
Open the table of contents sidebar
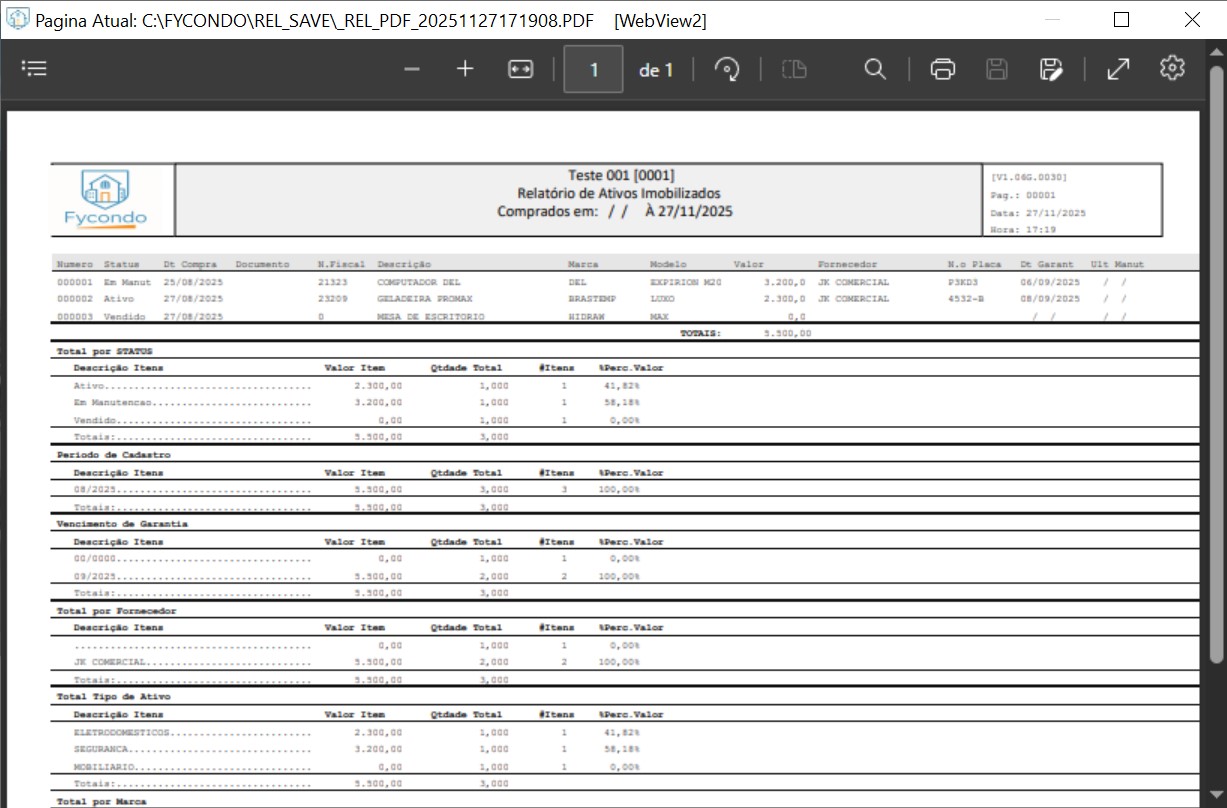(x=35, y=69)
